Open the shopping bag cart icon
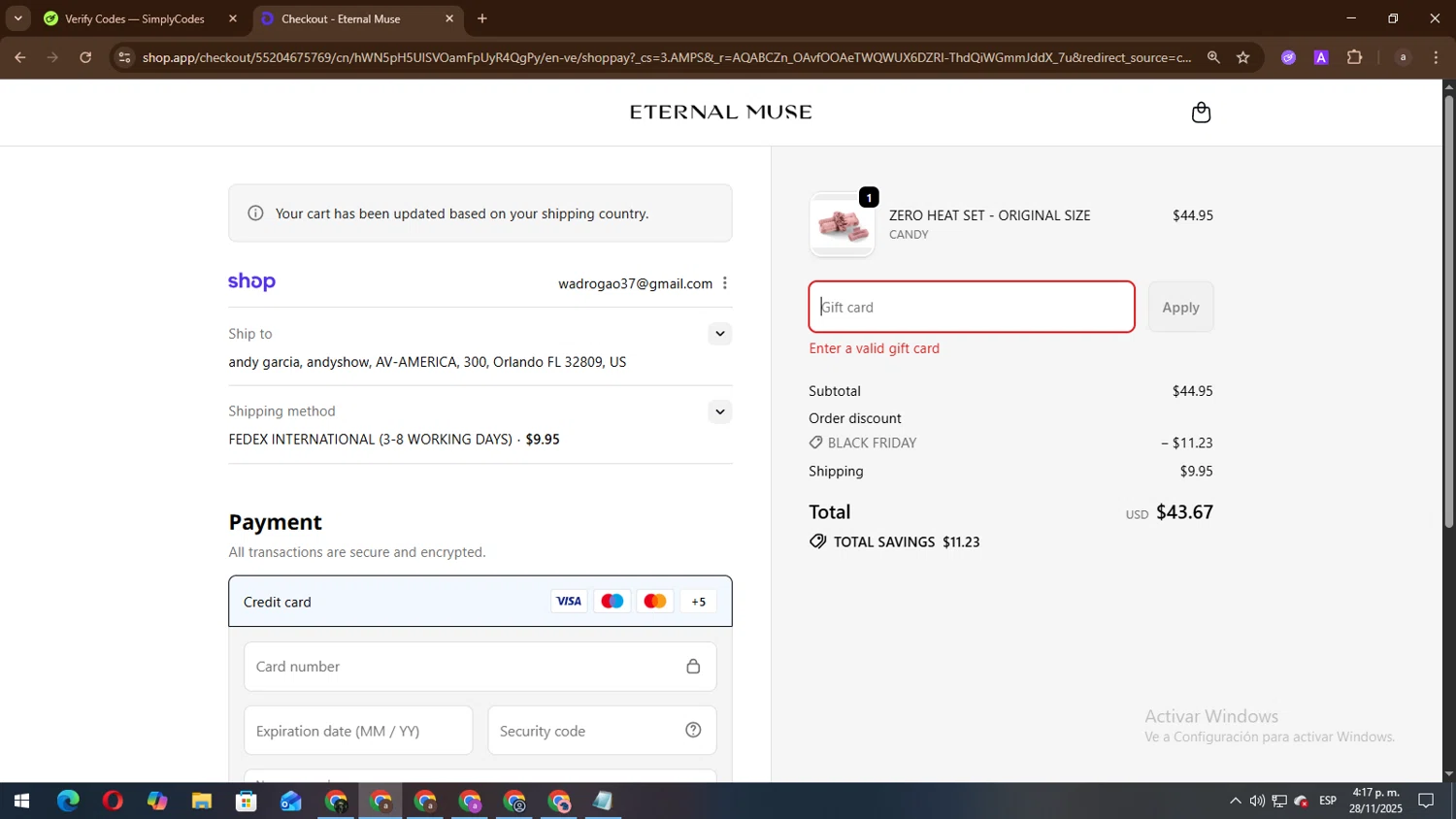 tap(1201, 113)
